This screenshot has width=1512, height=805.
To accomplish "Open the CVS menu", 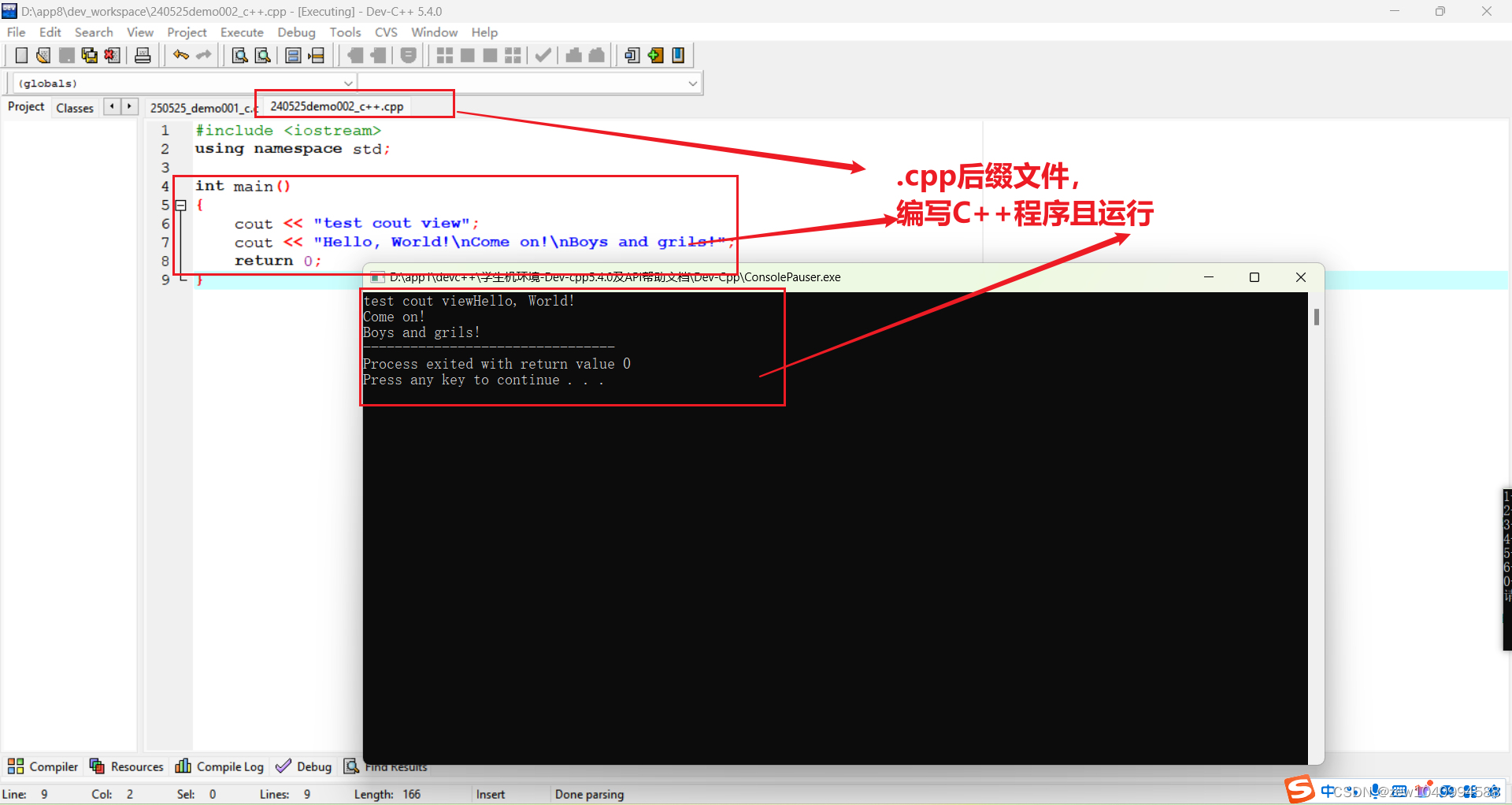I will coord(386,32).
